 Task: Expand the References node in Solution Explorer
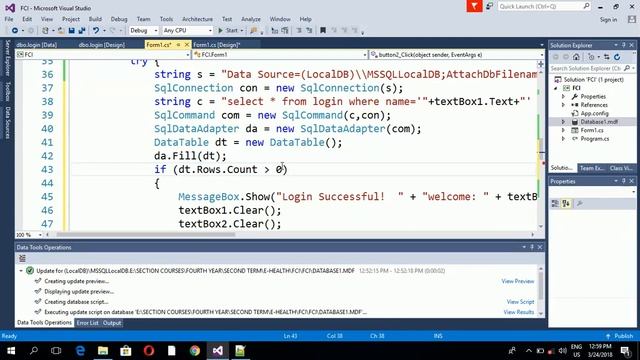click(x=563, y=105)
